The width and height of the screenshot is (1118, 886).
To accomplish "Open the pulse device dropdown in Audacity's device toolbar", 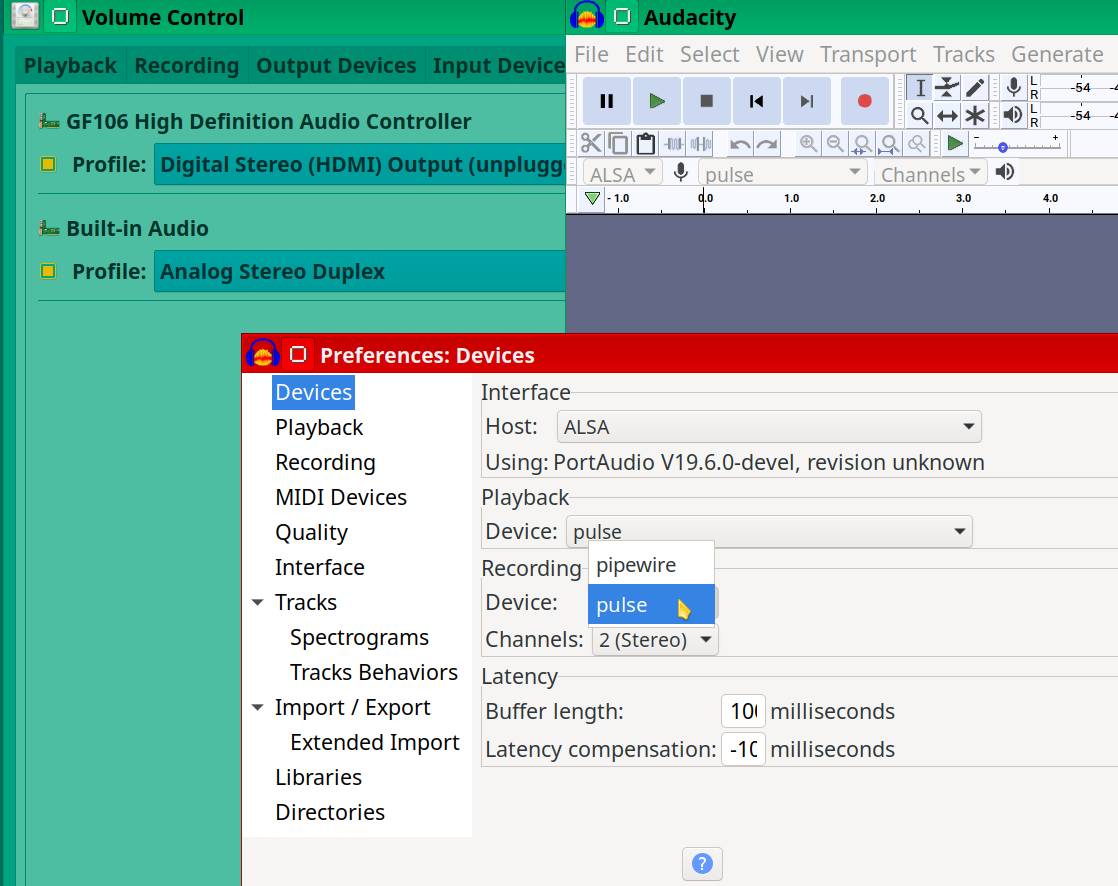I will [782, 174].
